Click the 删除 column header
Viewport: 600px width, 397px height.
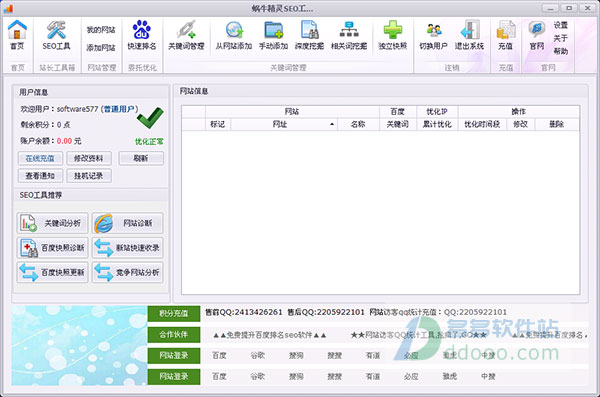557,124
